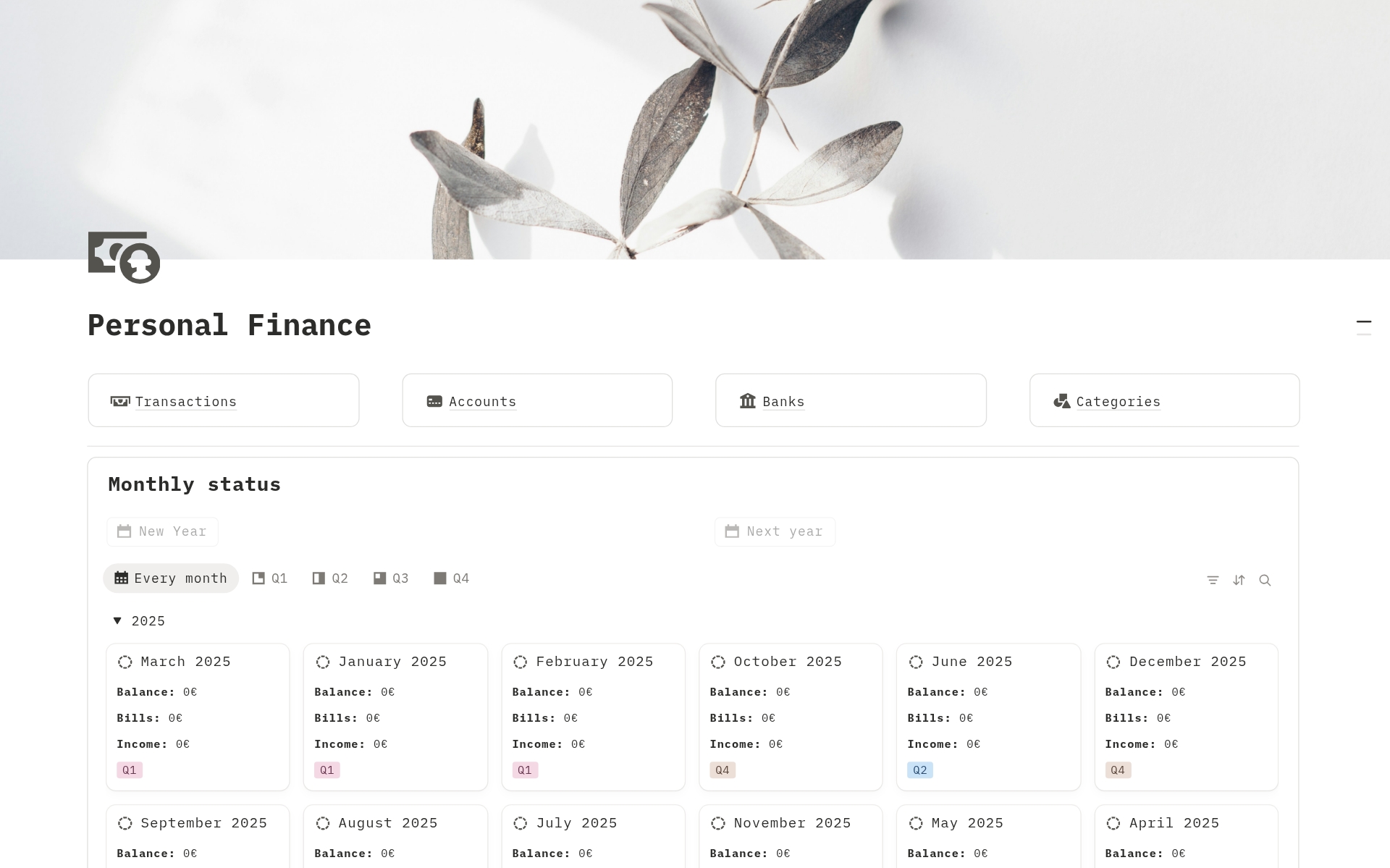Click the Q4 tag on December 2025 card
The width and height of the screenshot is (1390, 868).
[1118, 770]
